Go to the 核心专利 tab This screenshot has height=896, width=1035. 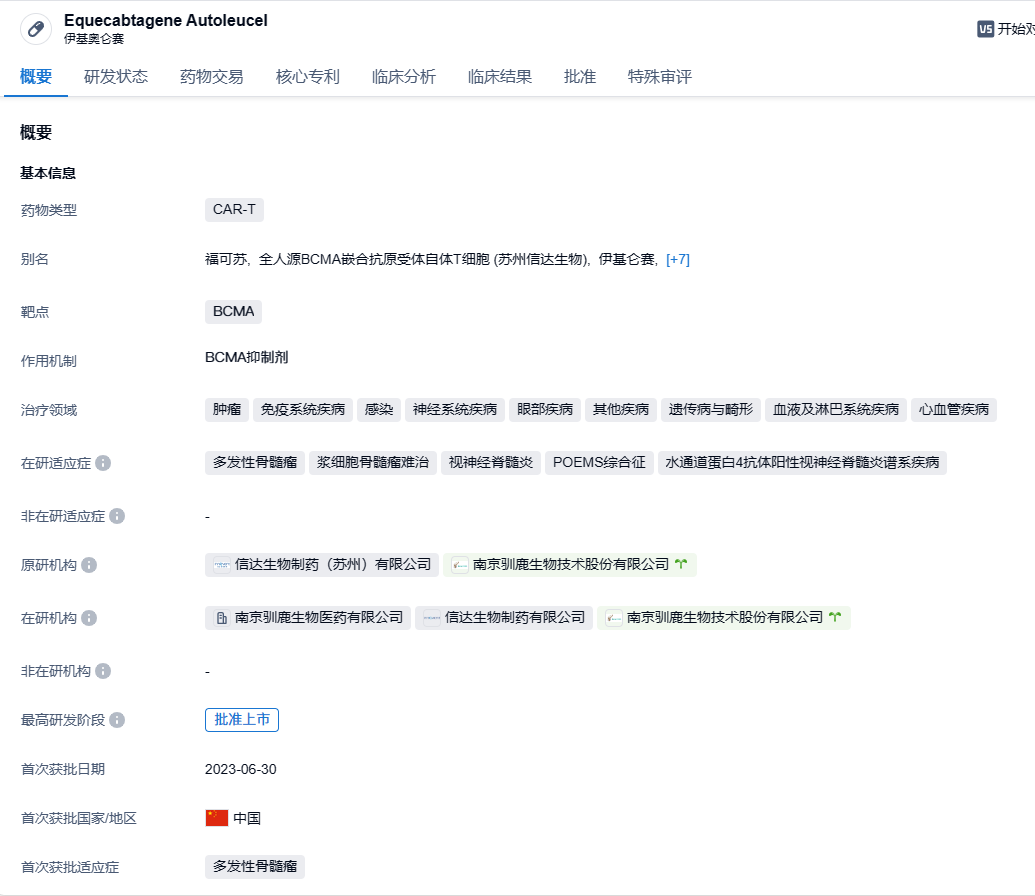point(308,77)
